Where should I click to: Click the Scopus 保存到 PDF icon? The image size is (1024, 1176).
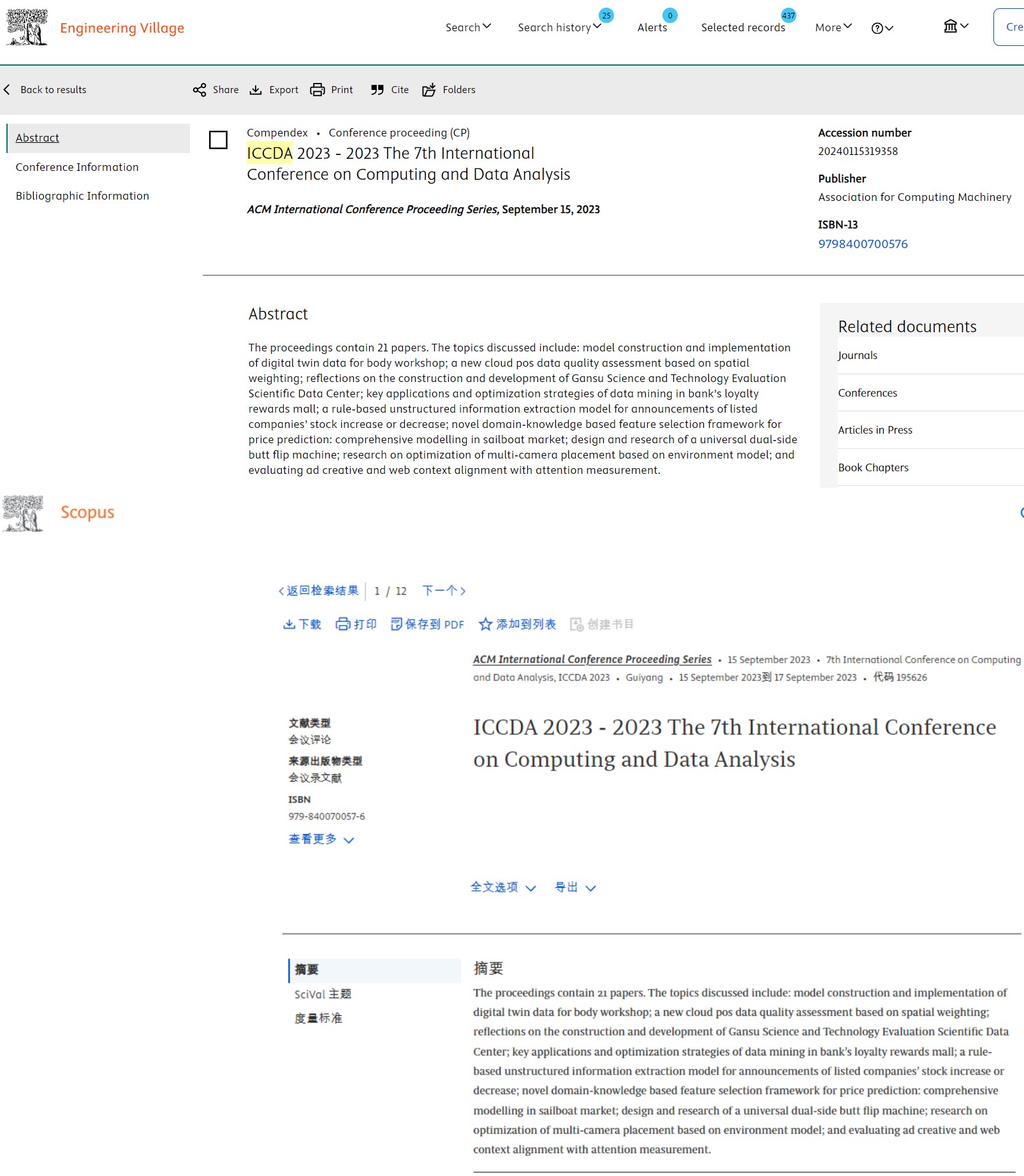397,624
